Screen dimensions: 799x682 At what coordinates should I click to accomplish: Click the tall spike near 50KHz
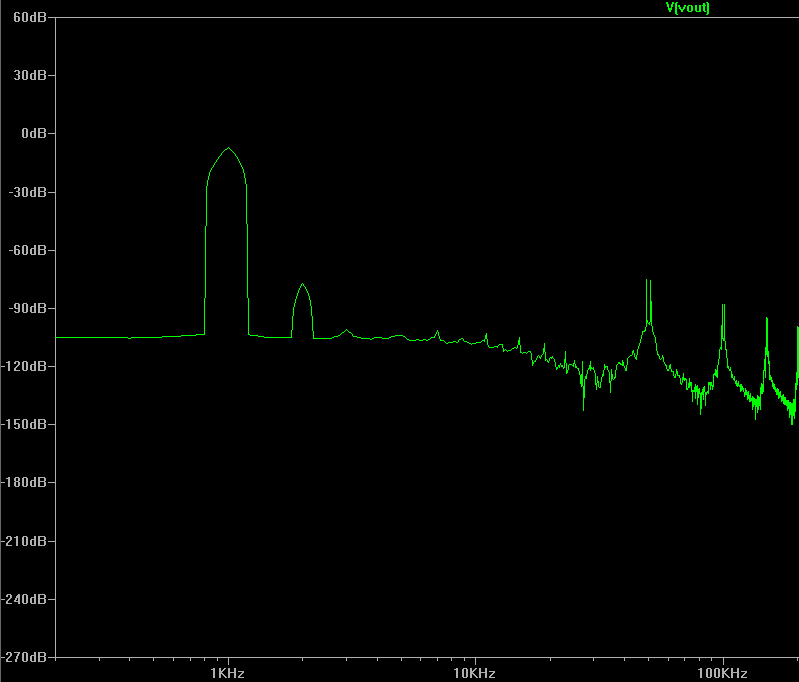click(x=649, y=282)
